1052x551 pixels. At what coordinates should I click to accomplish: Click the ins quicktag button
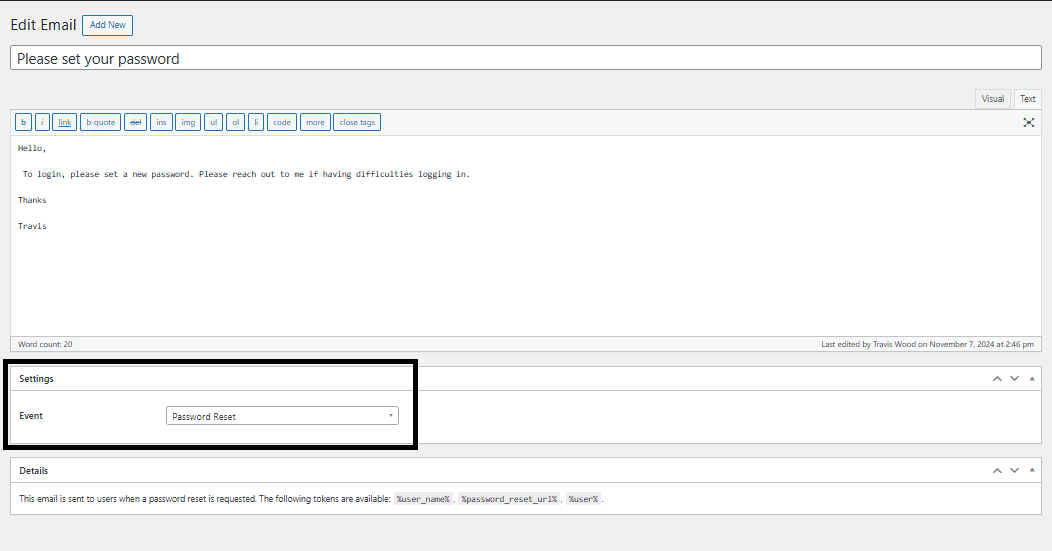(161, 122)
